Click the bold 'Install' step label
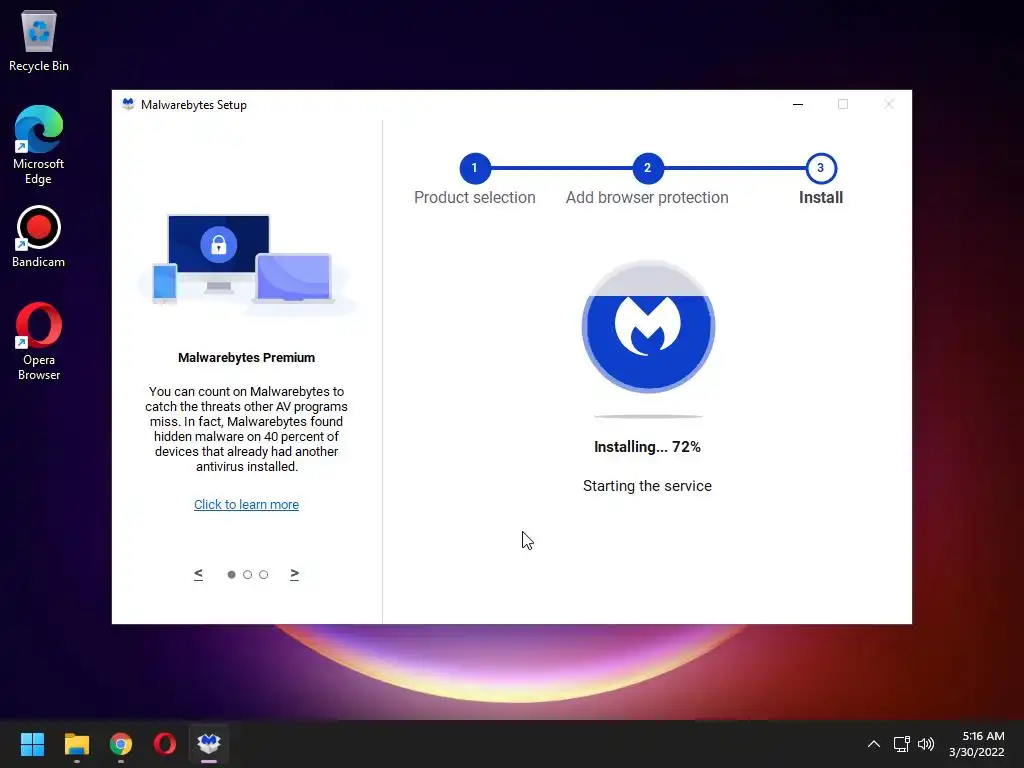The width and height of the screenshot is (1024, 768). tap(821, 197)
